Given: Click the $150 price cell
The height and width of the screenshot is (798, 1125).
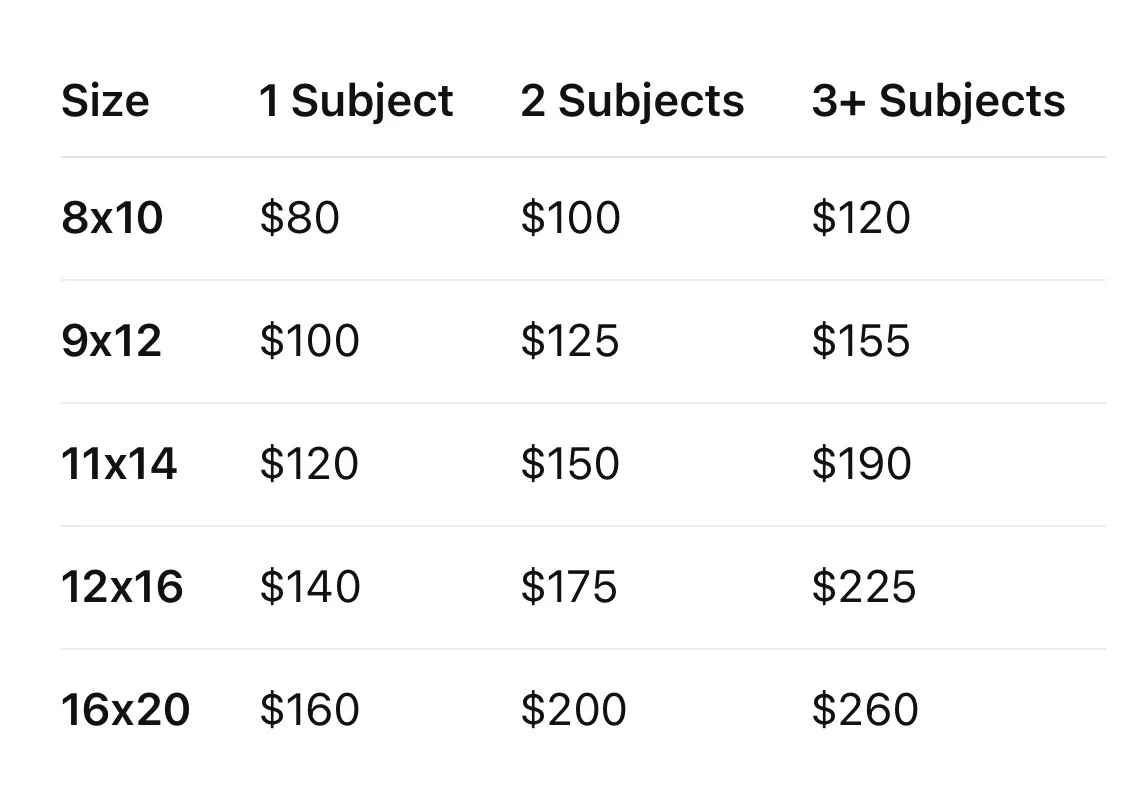Looking at the screenshot, I should pos(570,464).
